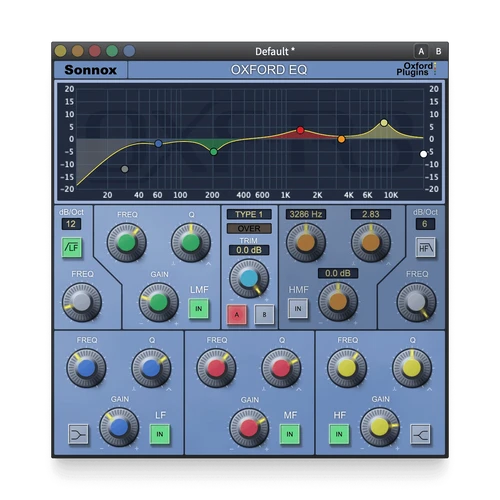Select the grey B setting button

[x=264, y=314]
